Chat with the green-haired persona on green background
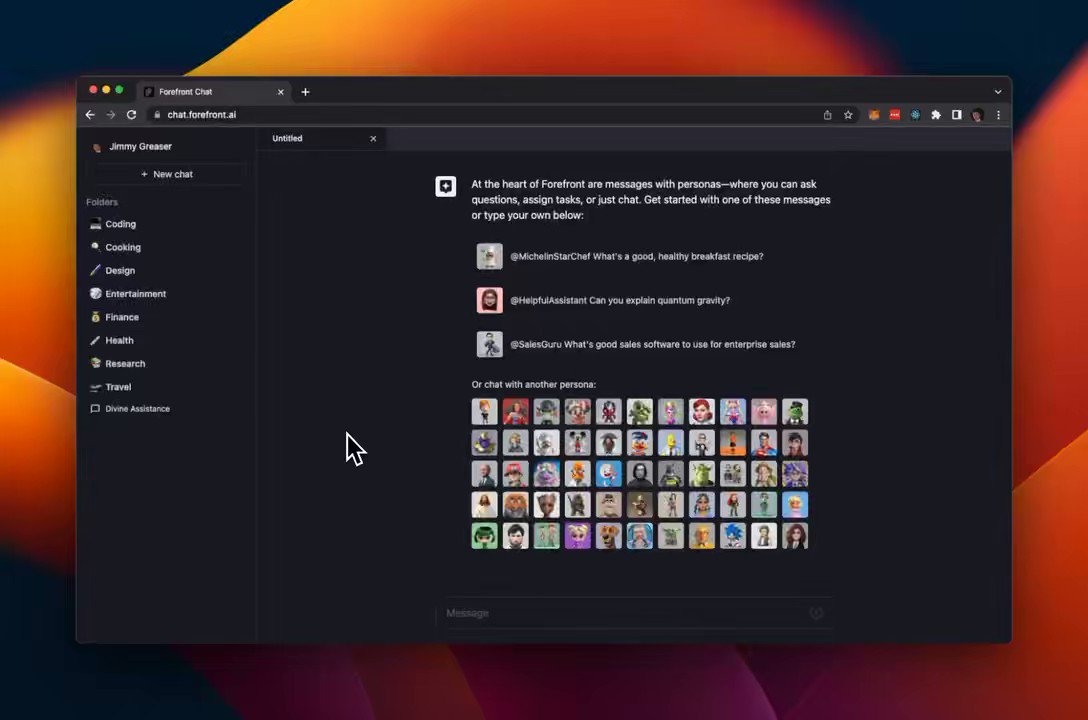The height and width of the screenshot is (720, 1088). (484, 535)
